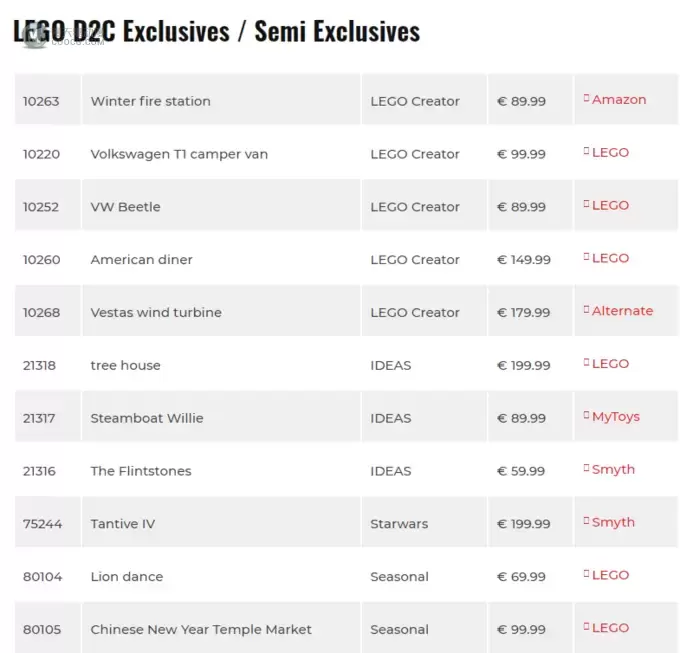Click the small icon before the Amazon link

(x=586, y=98)
